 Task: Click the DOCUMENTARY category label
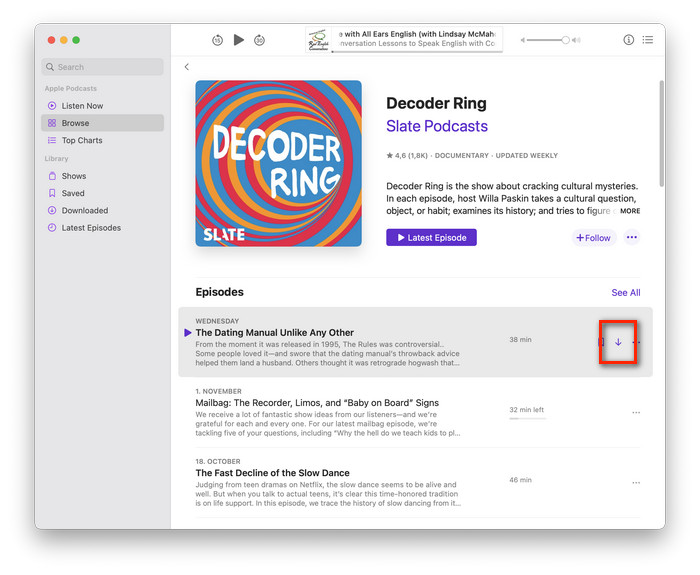pos(462,156)
